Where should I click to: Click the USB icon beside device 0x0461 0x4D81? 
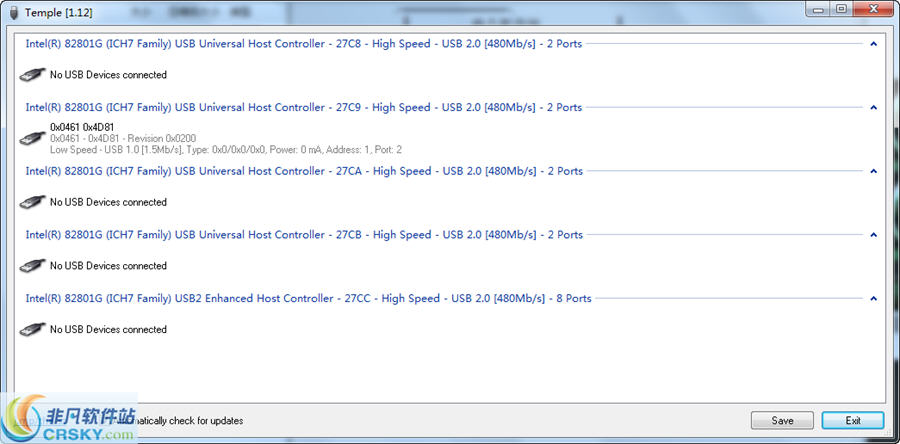coord(33,138)
